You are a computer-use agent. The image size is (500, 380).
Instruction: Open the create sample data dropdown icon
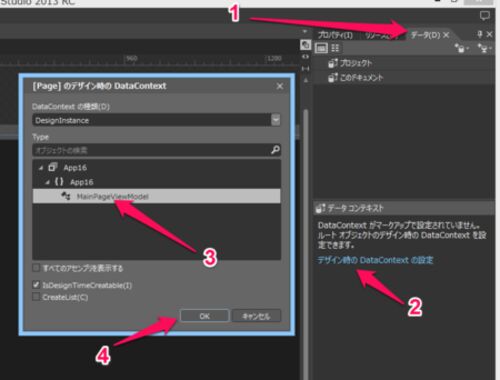462,48
